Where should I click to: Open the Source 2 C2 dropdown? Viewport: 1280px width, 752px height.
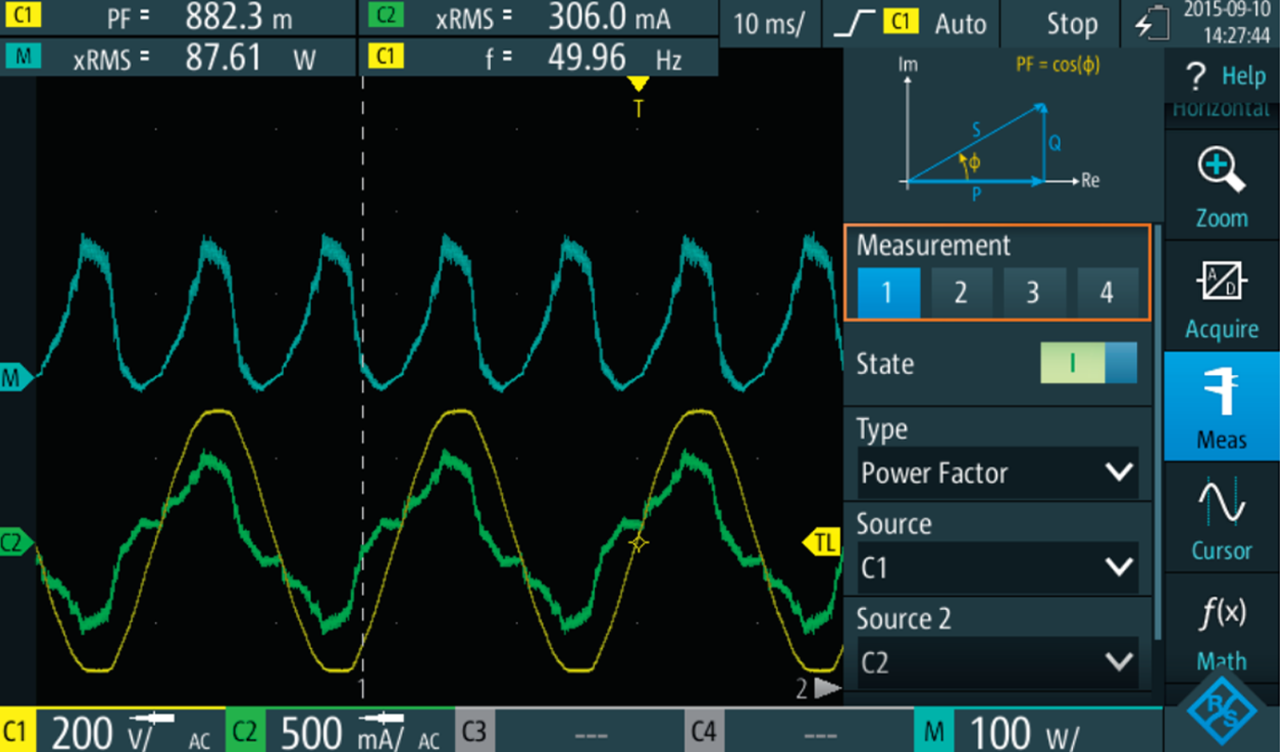click(x=997, y=662)
